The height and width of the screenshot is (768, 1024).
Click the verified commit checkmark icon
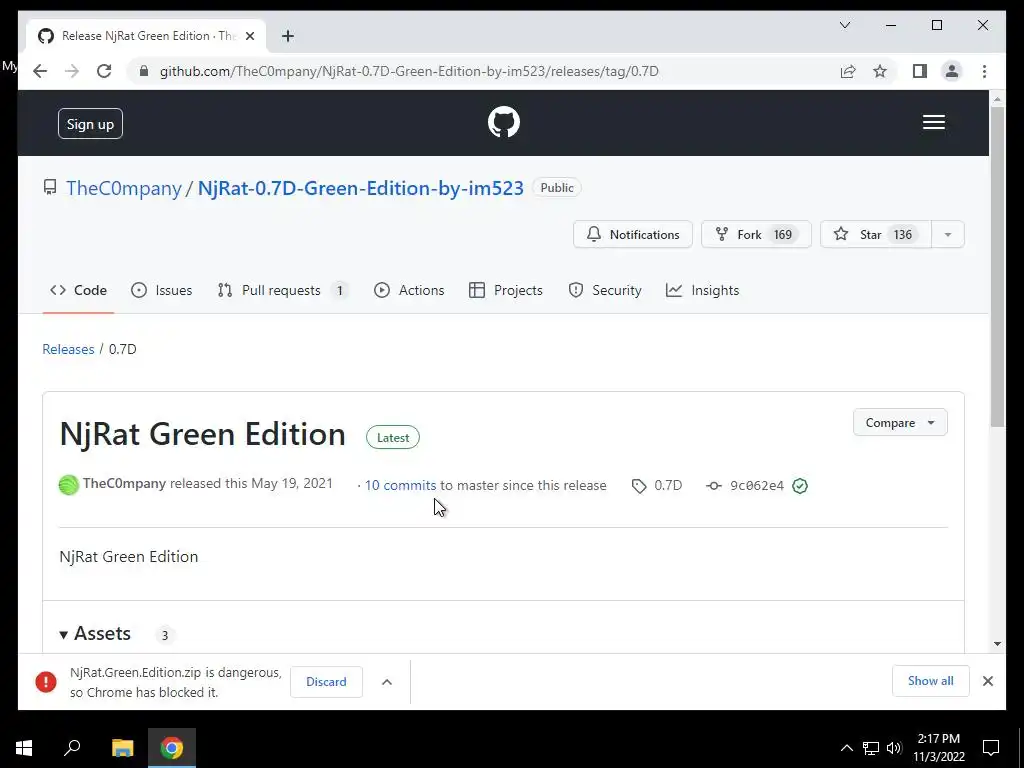coord(799,486)
